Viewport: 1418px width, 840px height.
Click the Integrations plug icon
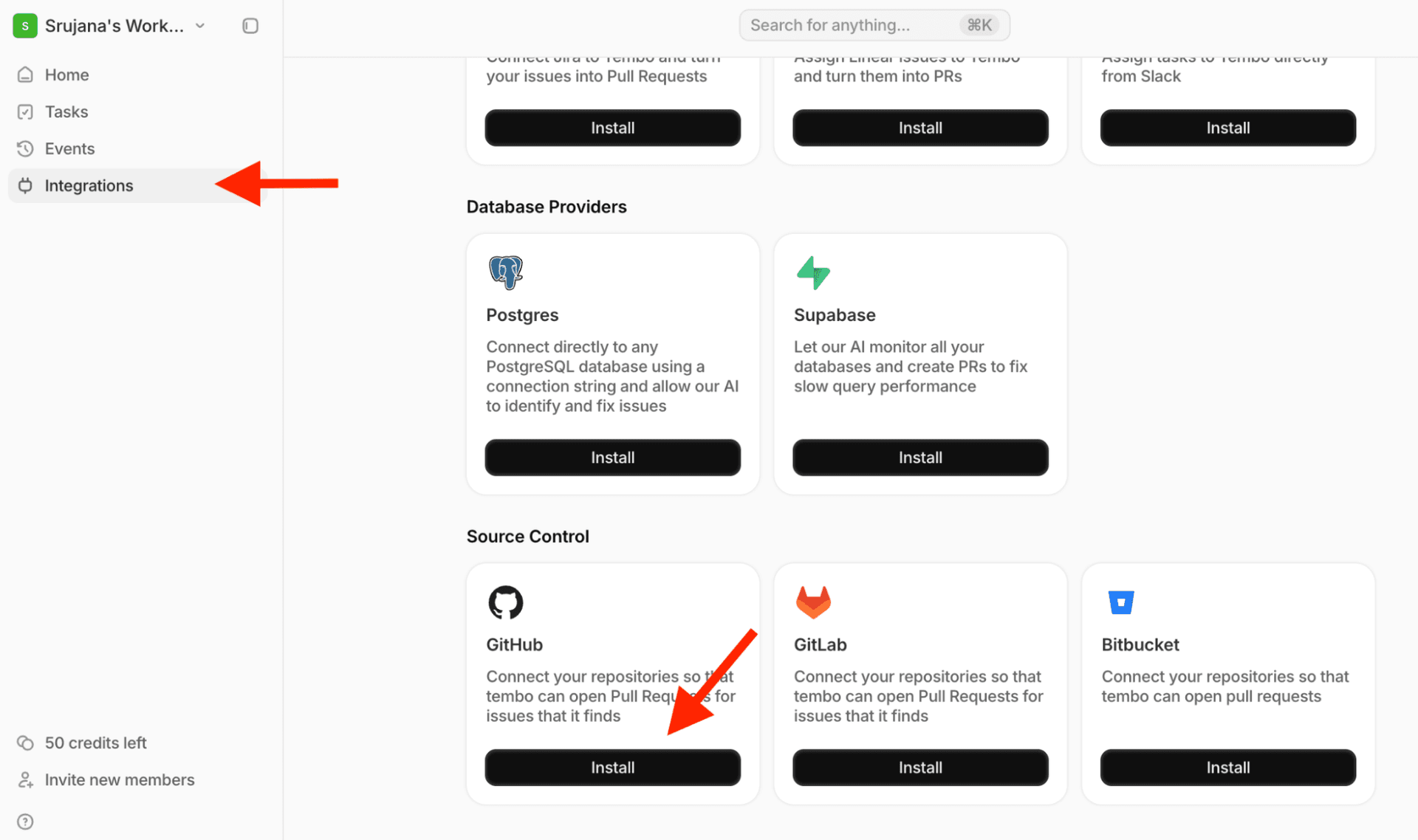(26, 185)
